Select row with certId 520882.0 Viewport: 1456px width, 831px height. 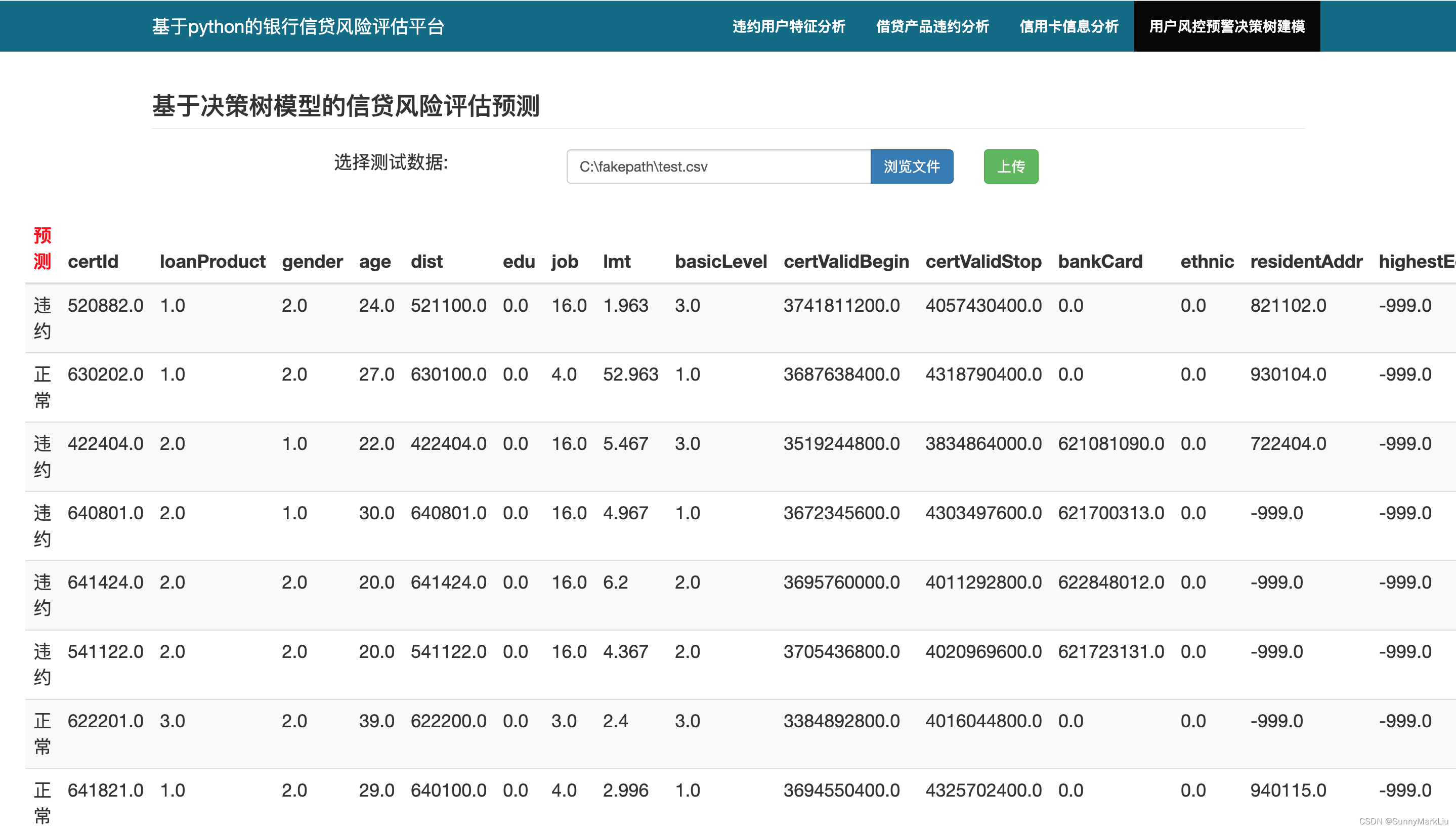tap(106, 305)
